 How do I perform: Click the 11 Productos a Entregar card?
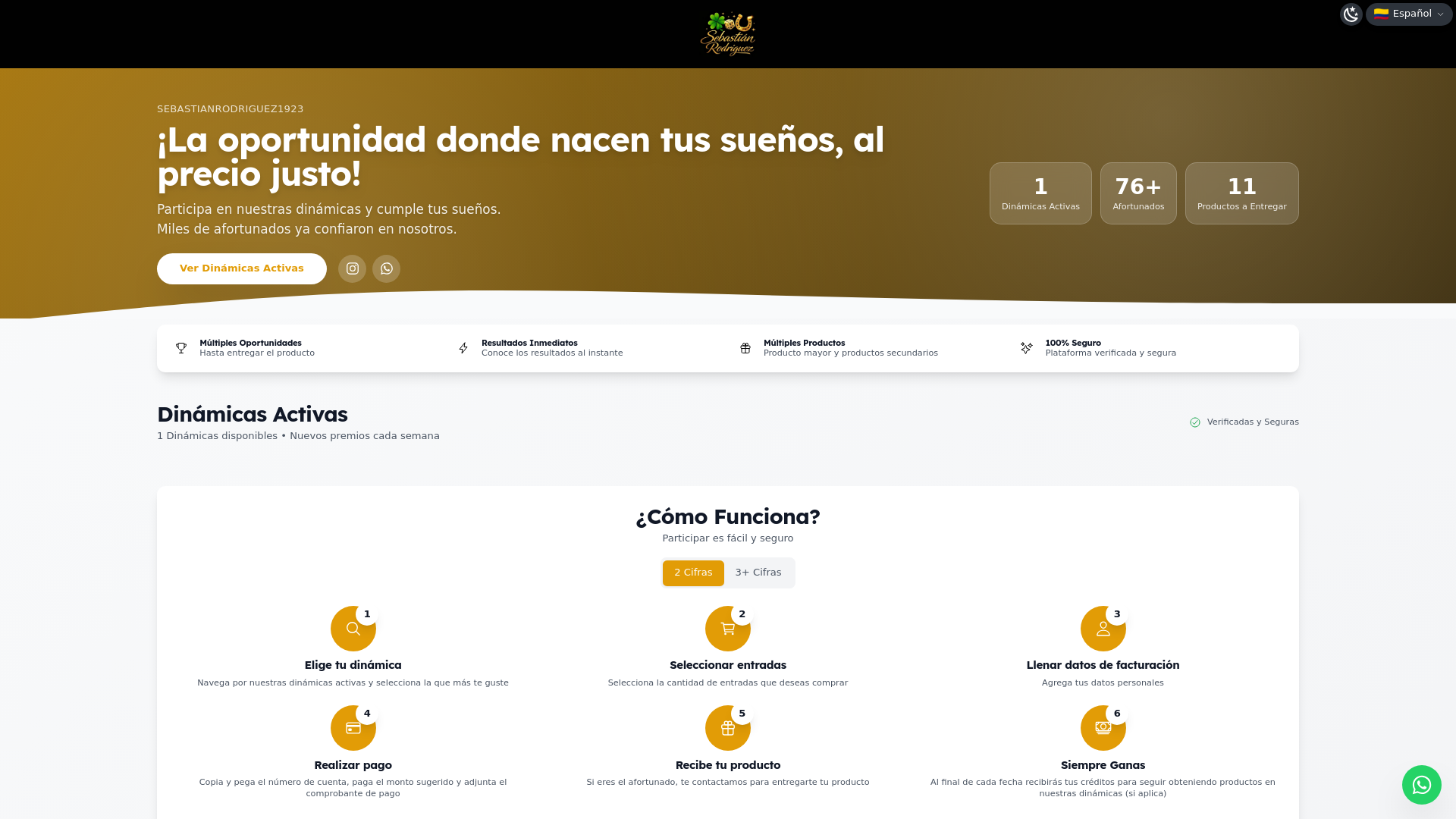coord(1242,193)
